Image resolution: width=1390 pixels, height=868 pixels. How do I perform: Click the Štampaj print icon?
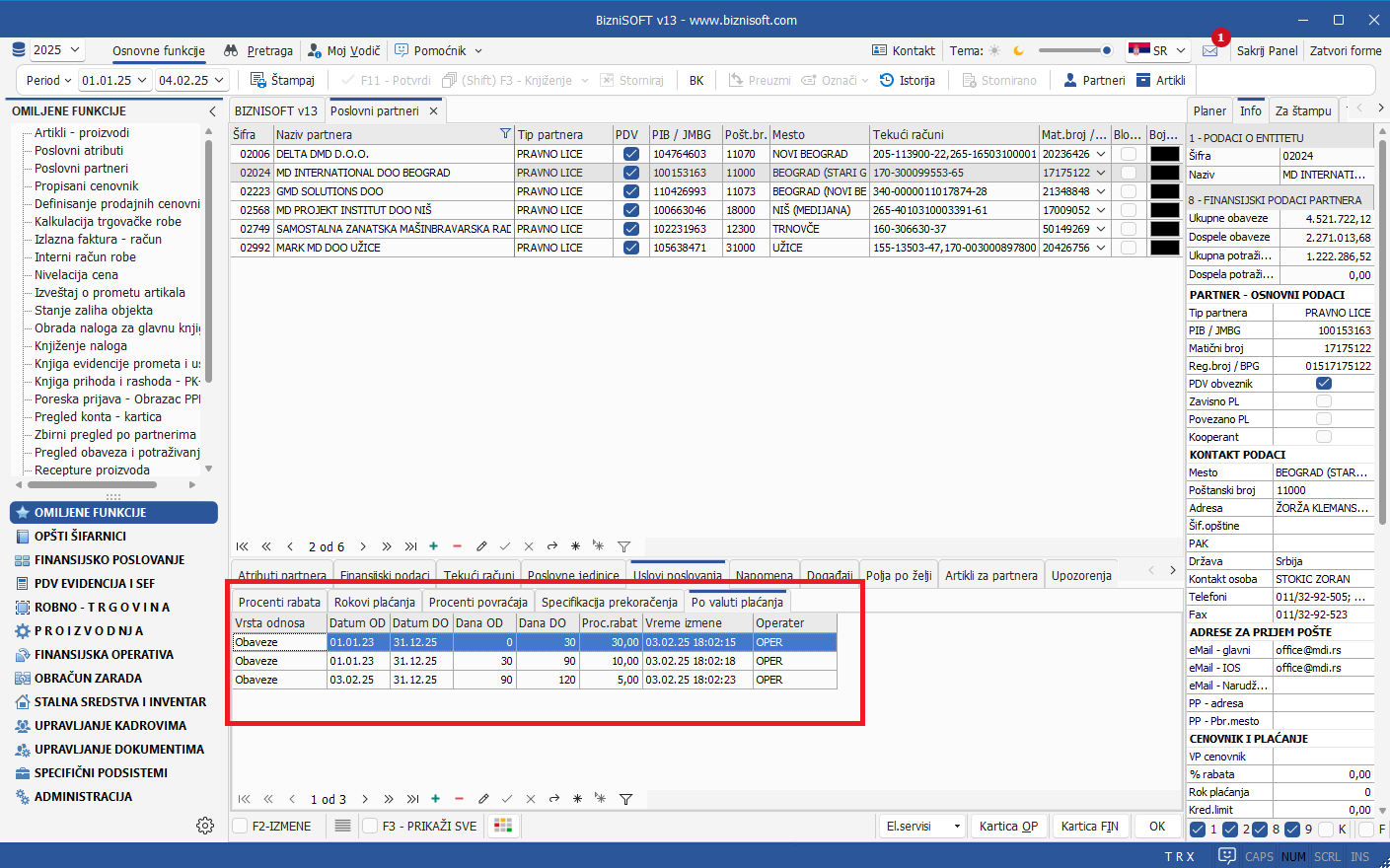258,80
